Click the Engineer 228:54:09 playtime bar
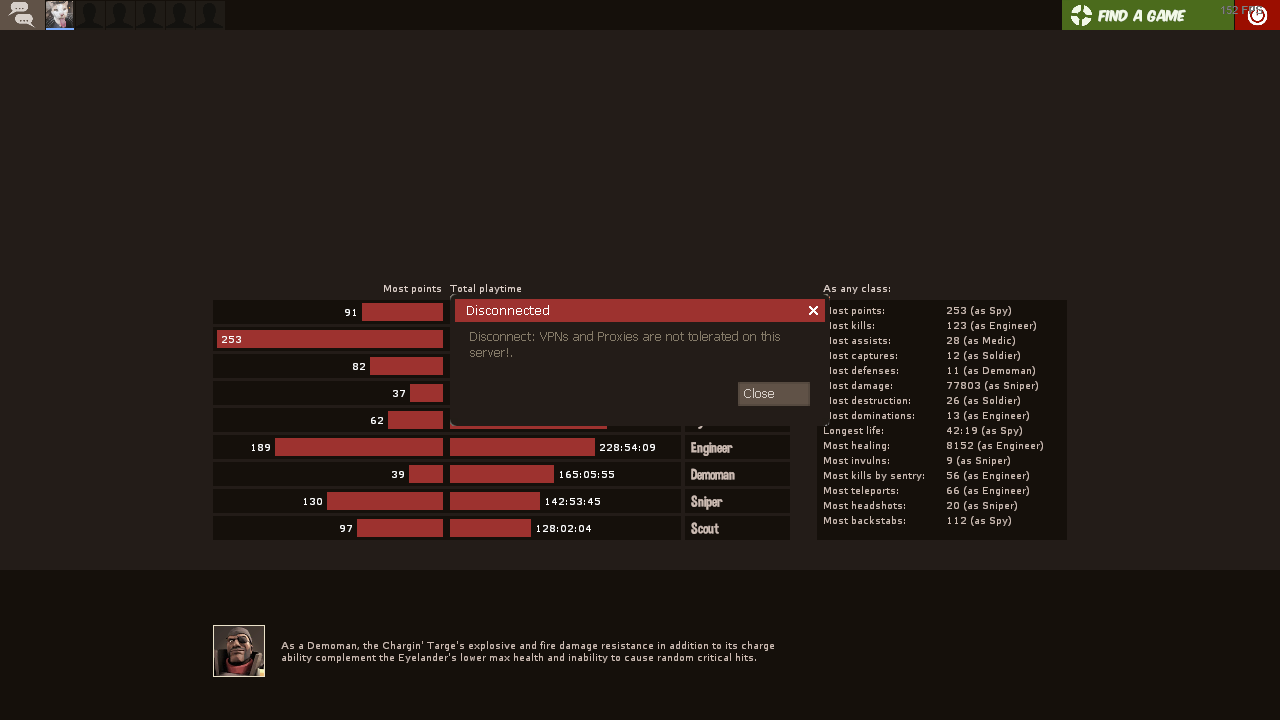The height and width of the screenshot is (720, 1280). 522,447
